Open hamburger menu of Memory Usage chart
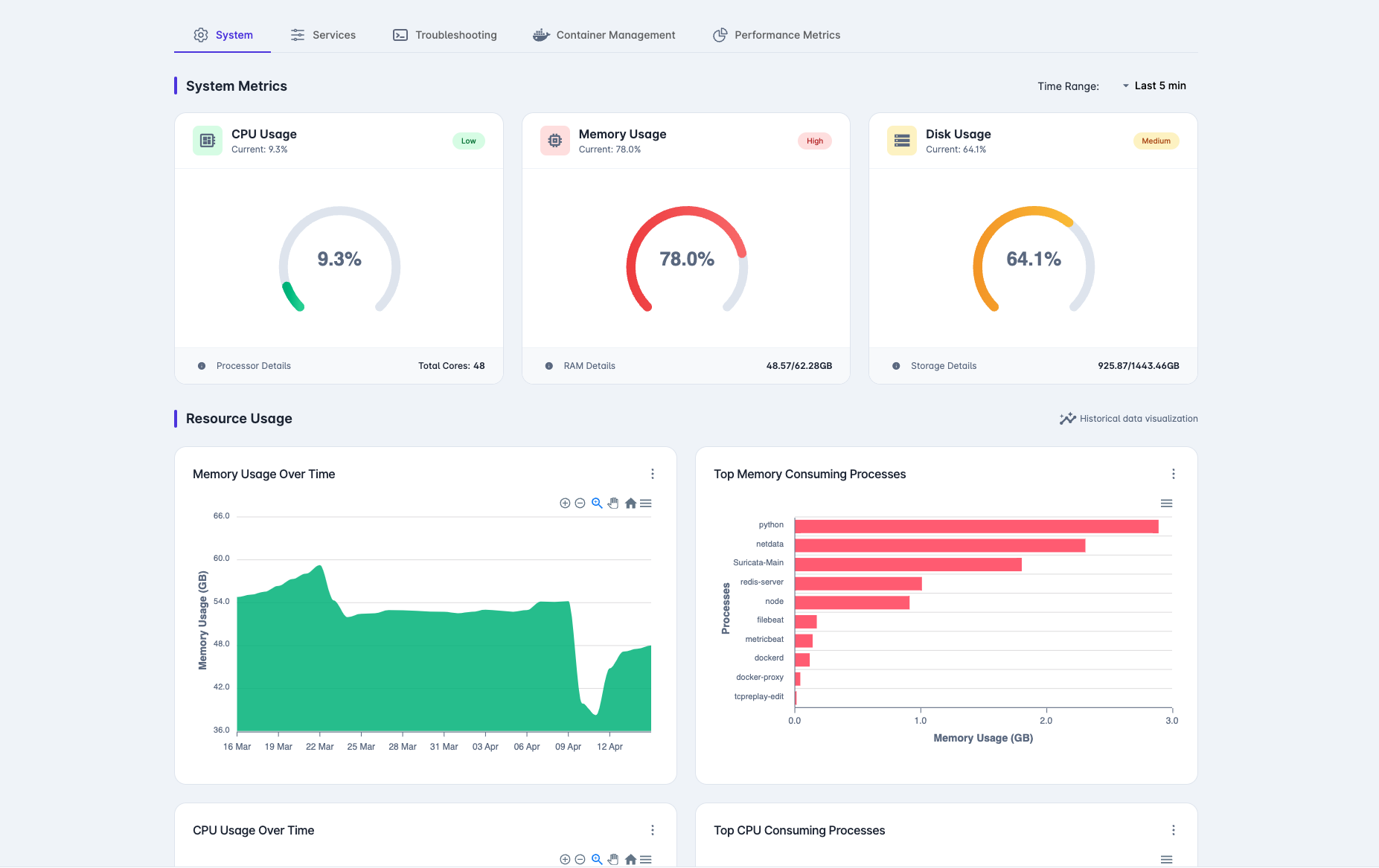 point(646,504)
